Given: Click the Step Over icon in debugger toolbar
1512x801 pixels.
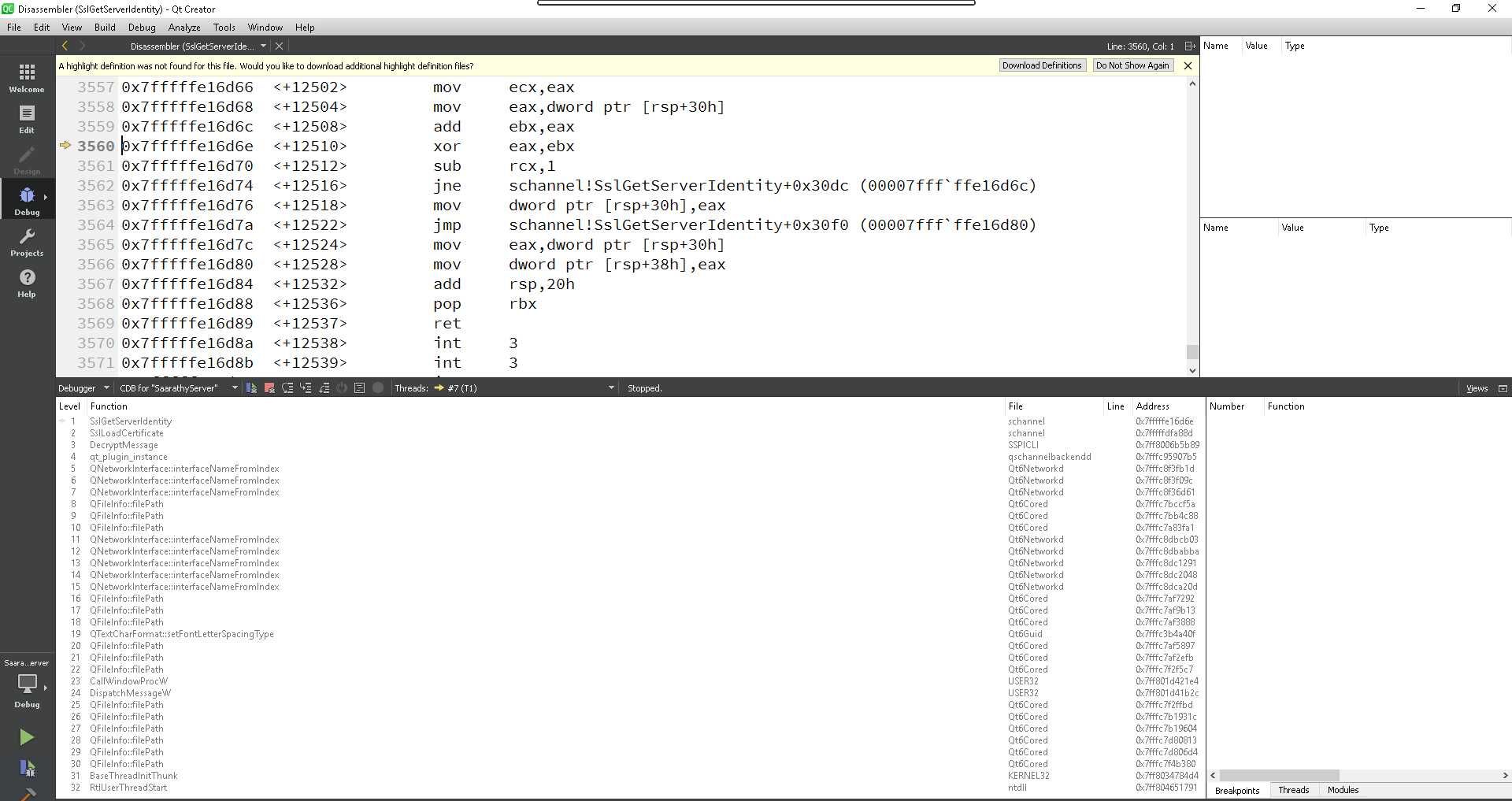Looking at the screenshot, I should (288, 388).
